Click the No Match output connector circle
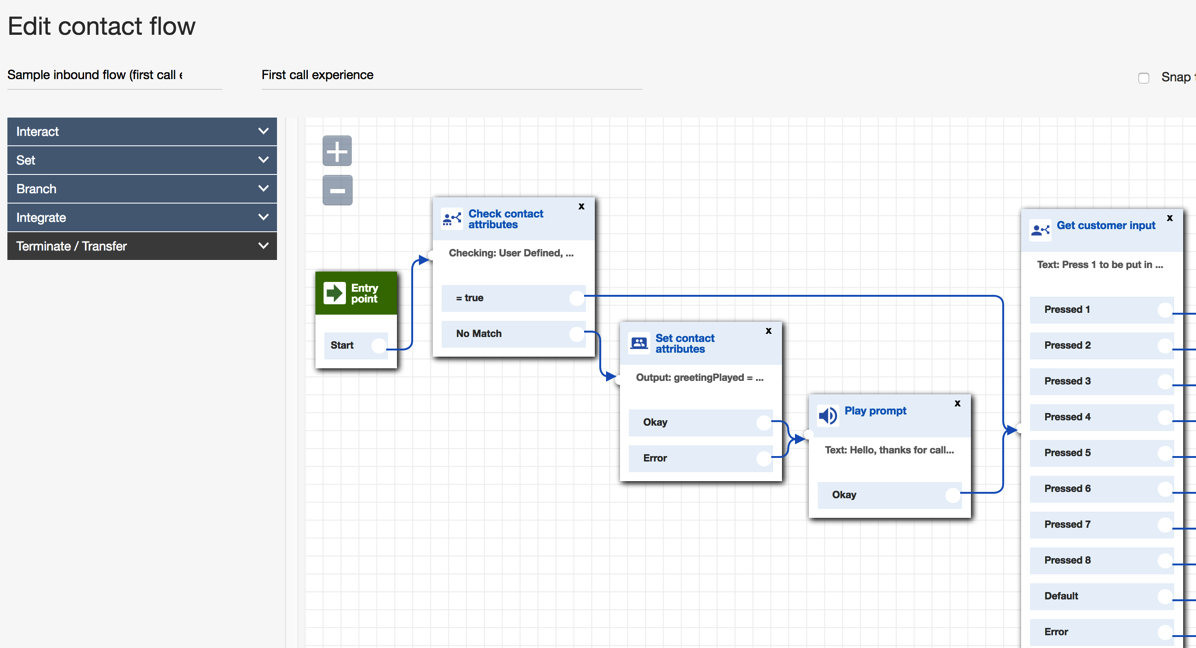The width and height of the screenshot is (1196, 648). pyautogui.click(x=576, y=334)
